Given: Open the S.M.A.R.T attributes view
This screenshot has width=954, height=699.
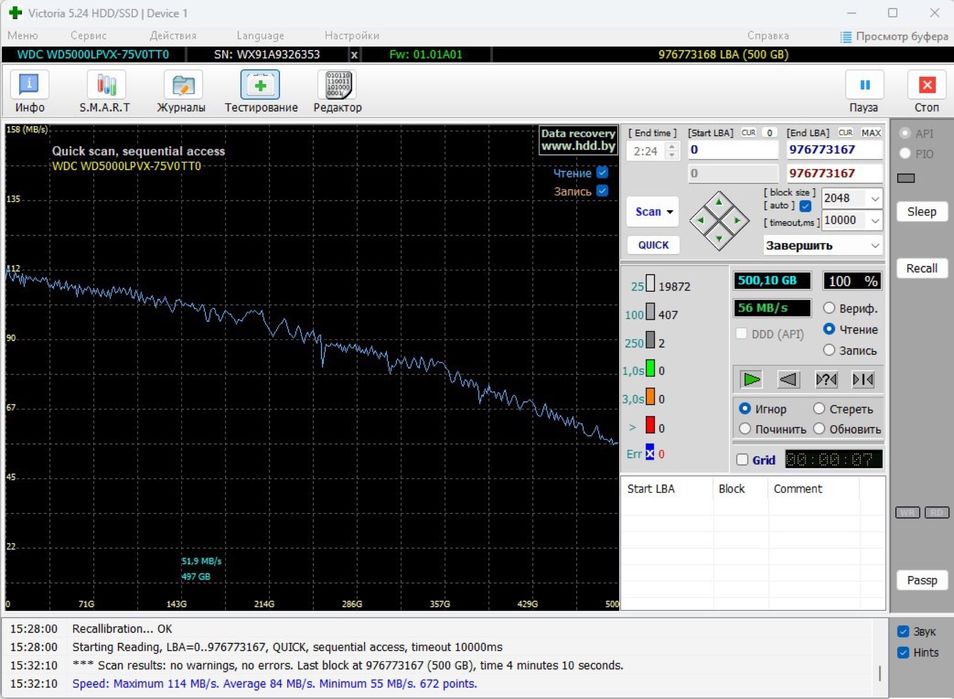Looking at the screenshot, I should (105, 91).
